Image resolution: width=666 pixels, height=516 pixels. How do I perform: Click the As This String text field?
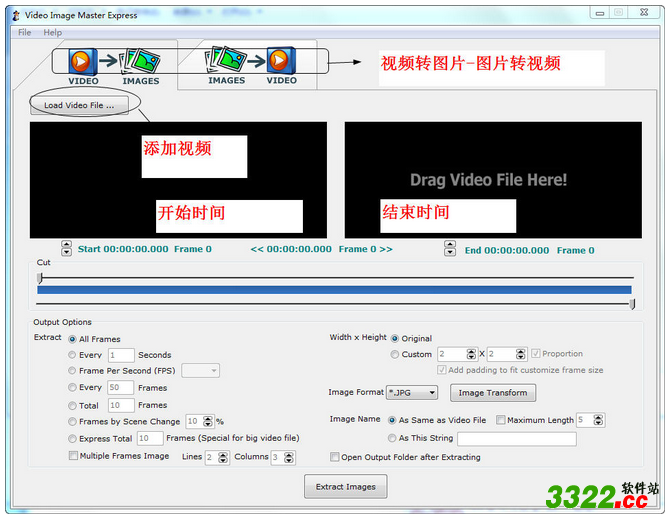[x=517, y=439]
